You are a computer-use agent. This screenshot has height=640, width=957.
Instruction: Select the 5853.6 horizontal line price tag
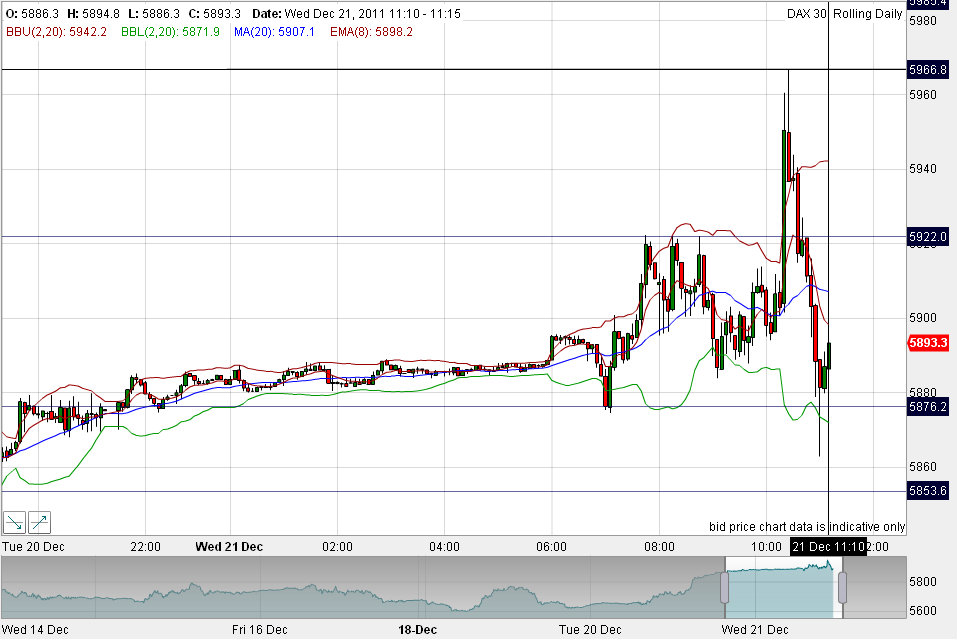pyautogui.click(x=928, y=491)
